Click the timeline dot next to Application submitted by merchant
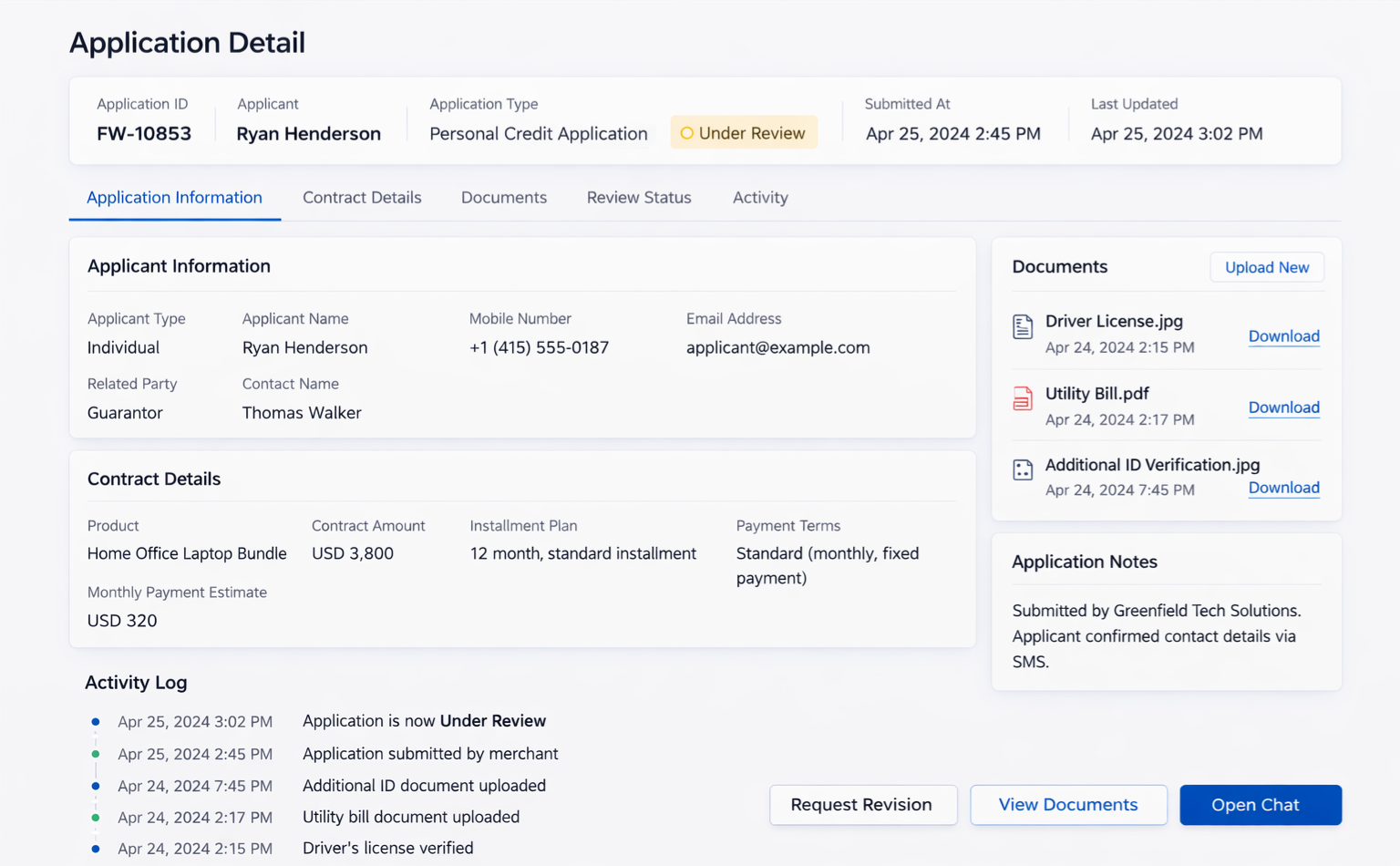Screen dimensions: 1400x866 coord(96,753)
